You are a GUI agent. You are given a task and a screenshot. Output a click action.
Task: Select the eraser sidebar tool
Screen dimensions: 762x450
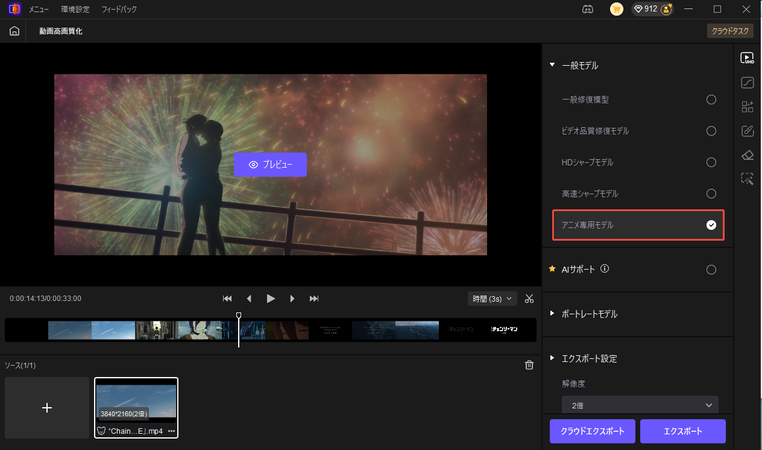747,155
